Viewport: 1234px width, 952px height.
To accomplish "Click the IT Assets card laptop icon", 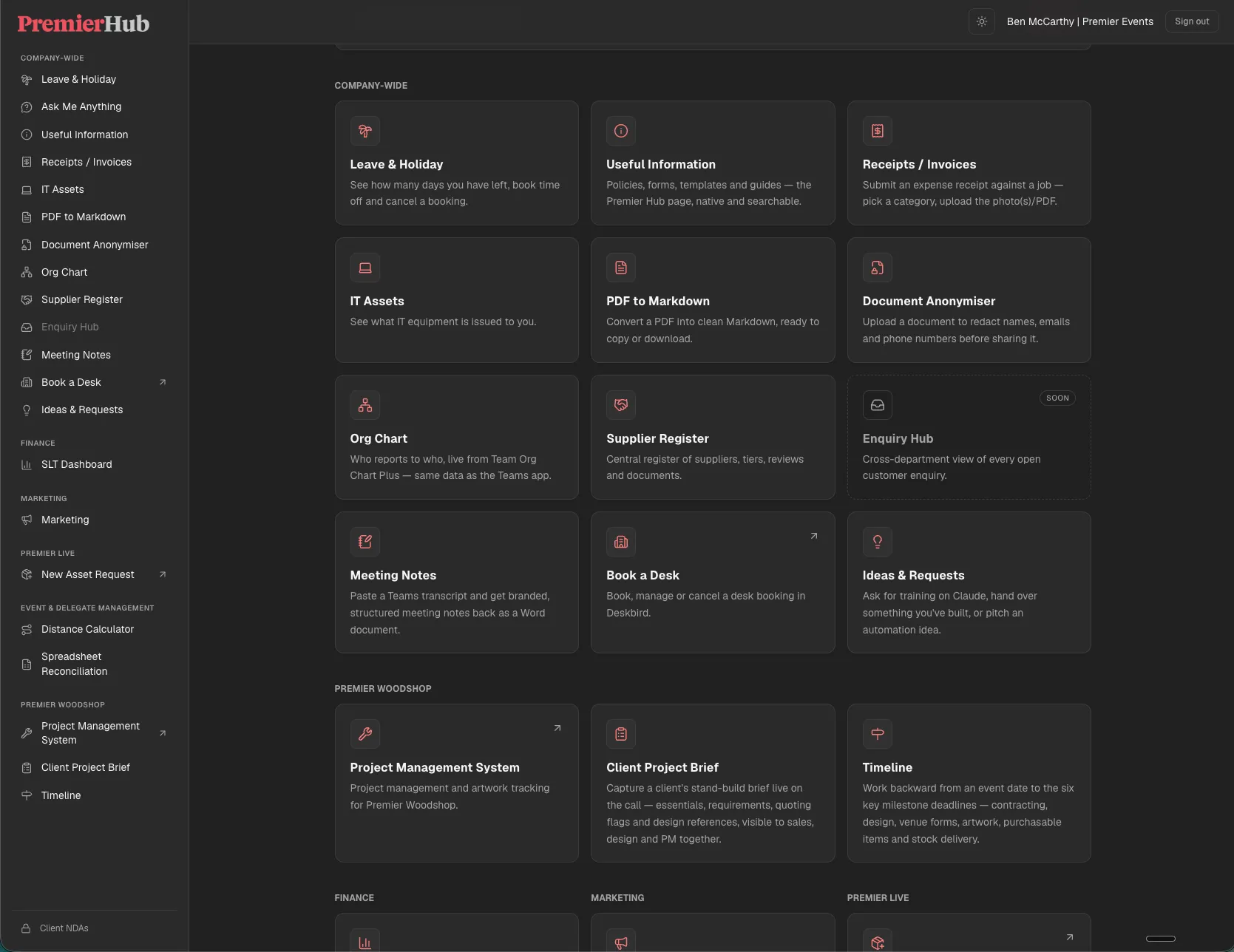I will [x=365, y=268].
